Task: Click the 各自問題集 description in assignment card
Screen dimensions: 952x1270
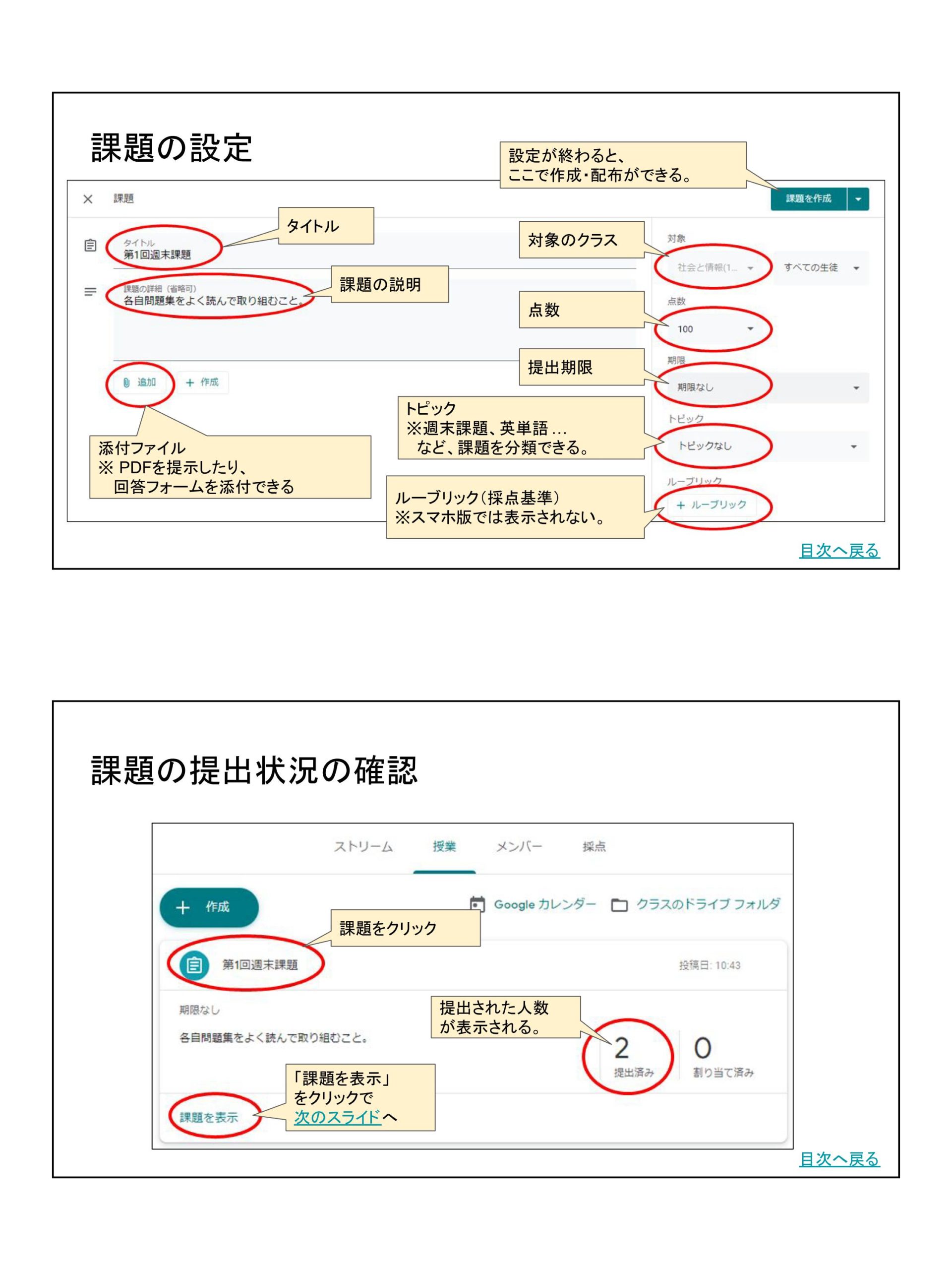Action: point(273,1038)
